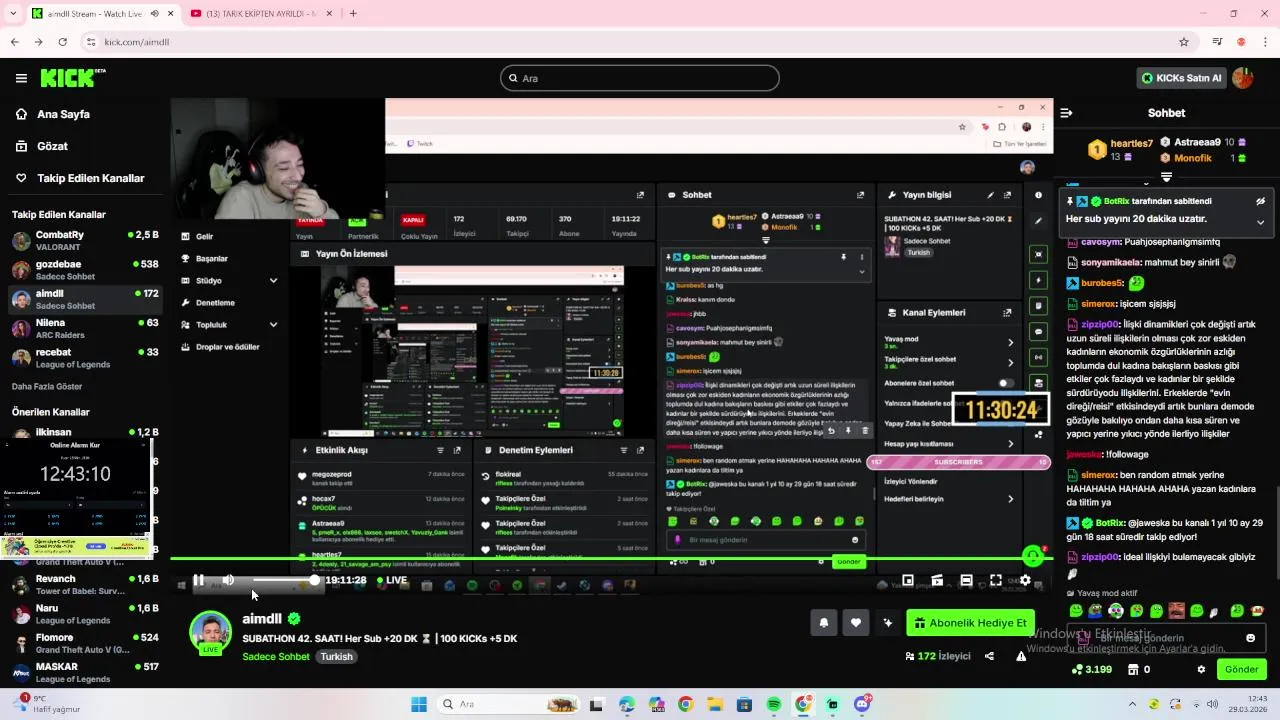Adjust the player volume slider
Viewport: 1280px width, 720px height.
pos(284,580)
